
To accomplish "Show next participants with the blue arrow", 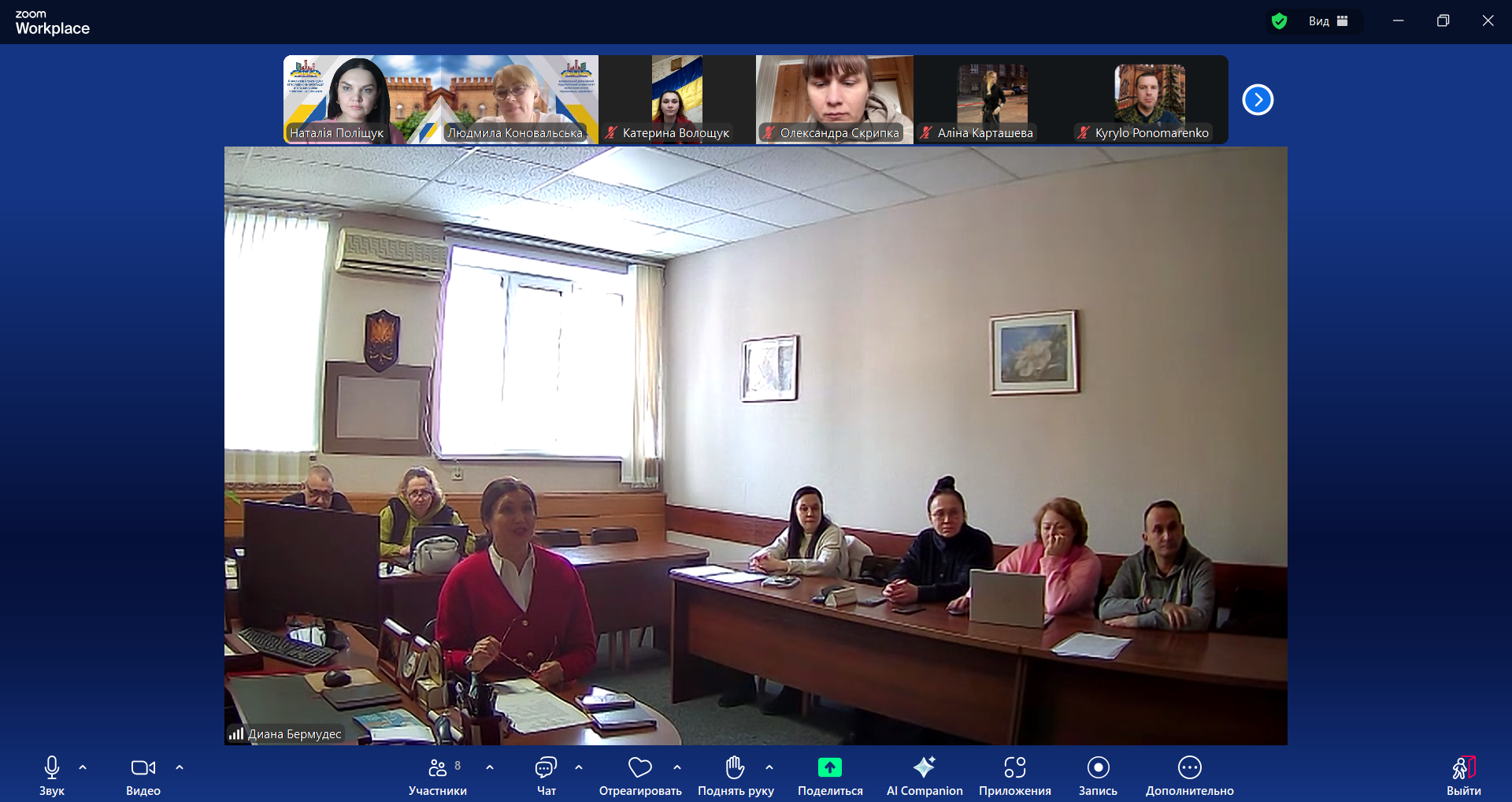I will point(1258,100).
